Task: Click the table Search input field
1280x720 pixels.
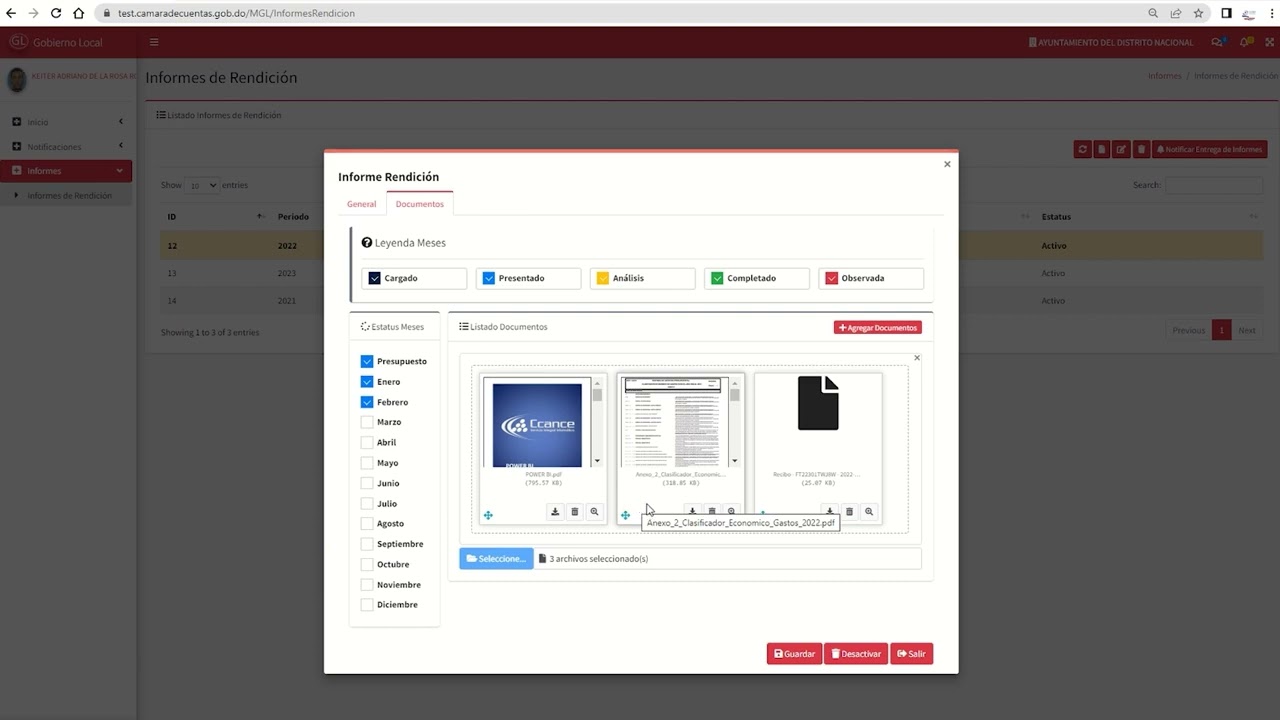Action: point(1214,185)
